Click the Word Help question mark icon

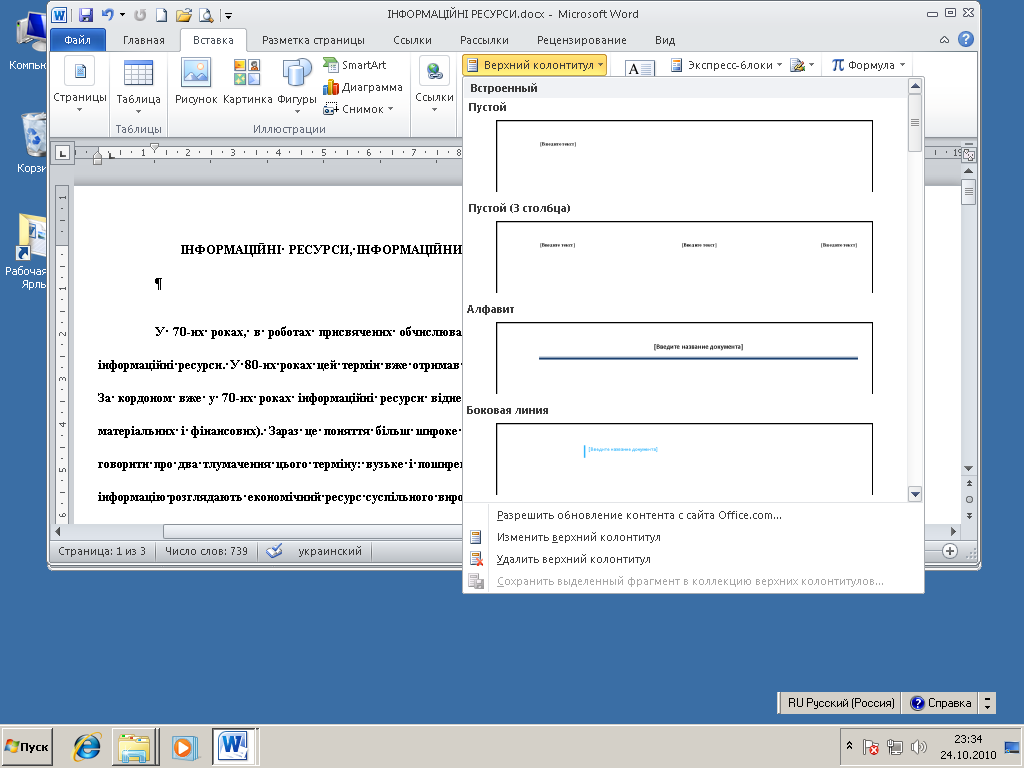(966, 39)
